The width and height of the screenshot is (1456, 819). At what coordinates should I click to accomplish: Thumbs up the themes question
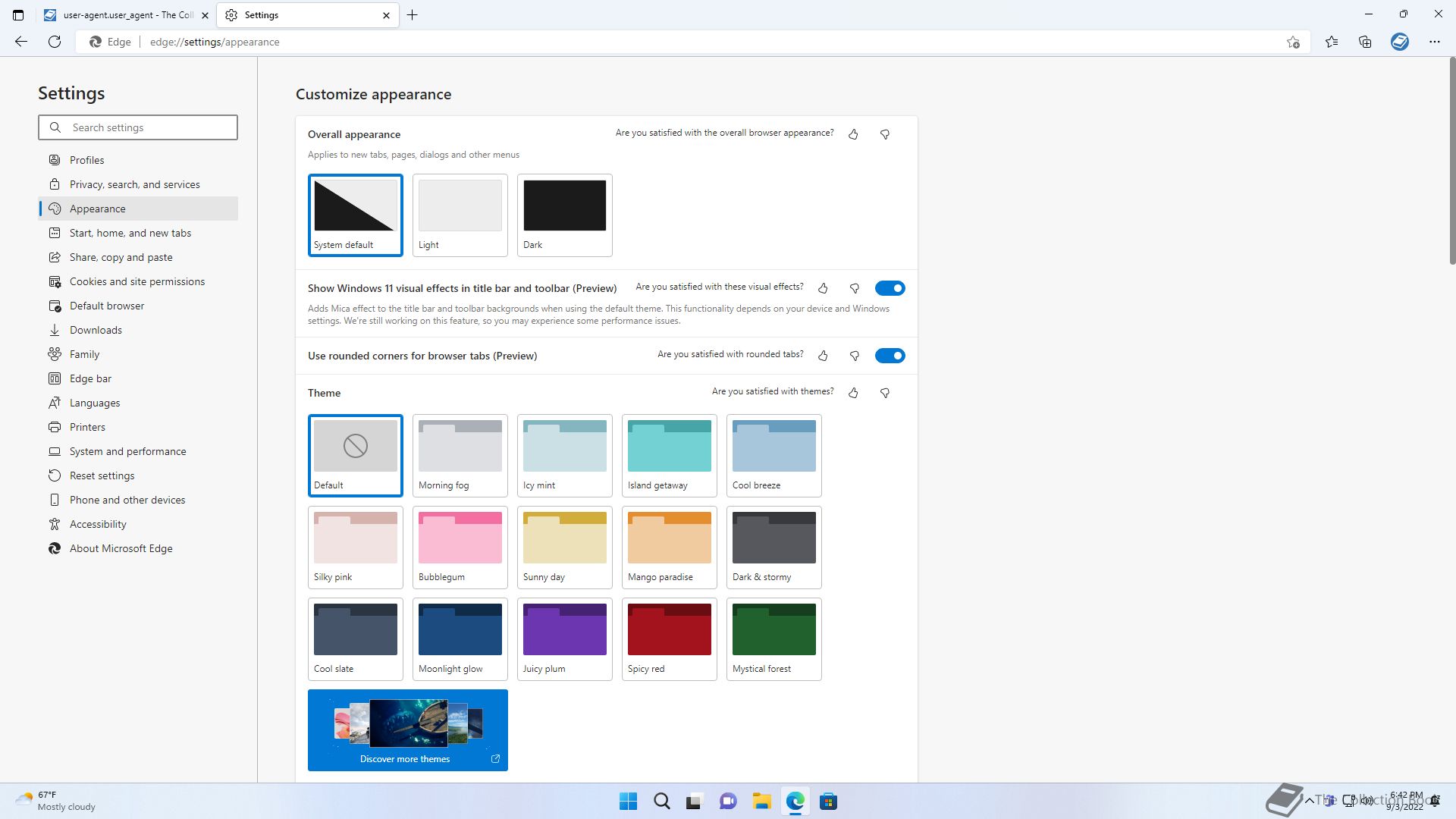click(853, 393)
